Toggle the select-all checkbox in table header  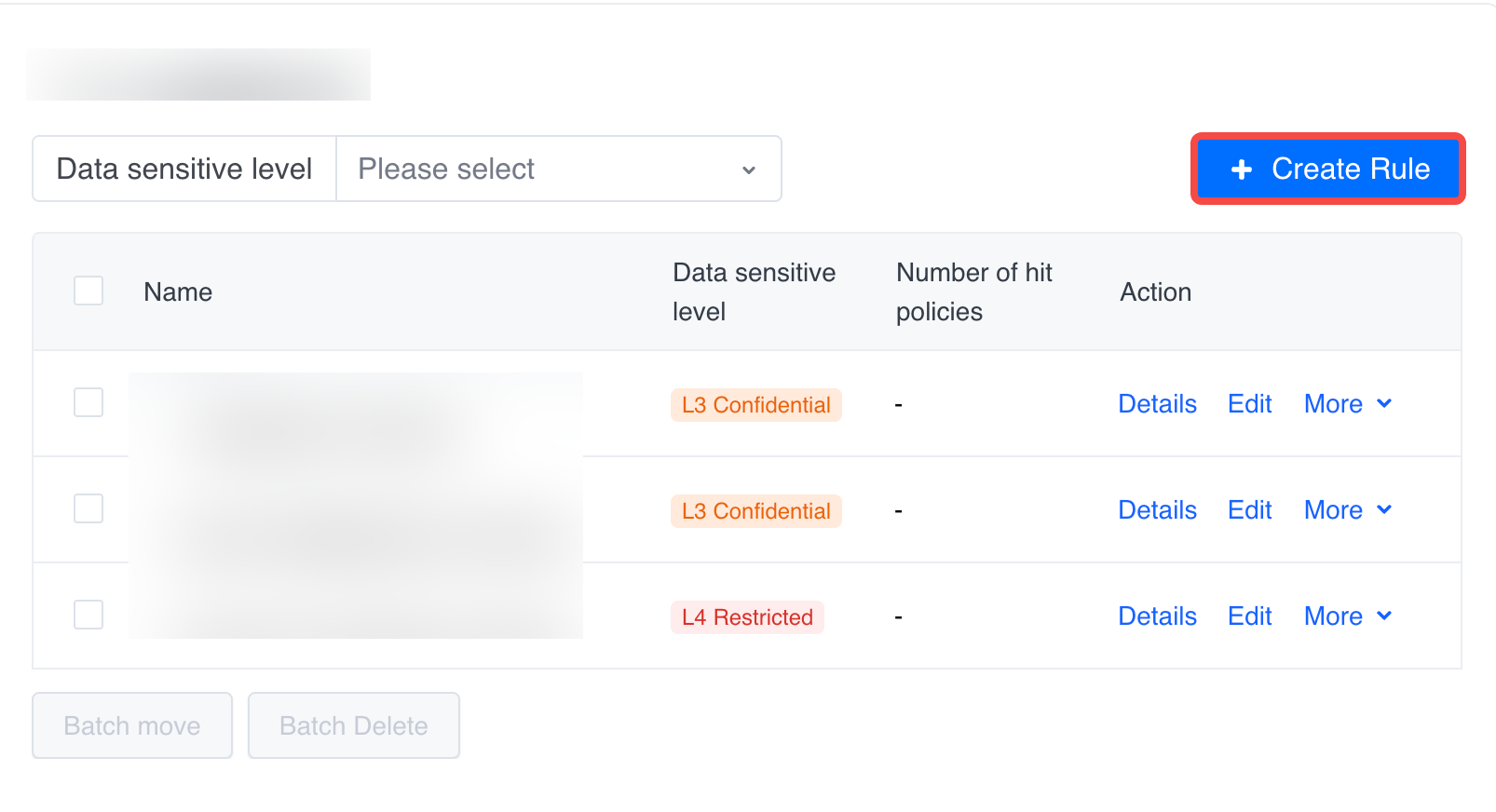pyautogui.click(x=88, y=291)
